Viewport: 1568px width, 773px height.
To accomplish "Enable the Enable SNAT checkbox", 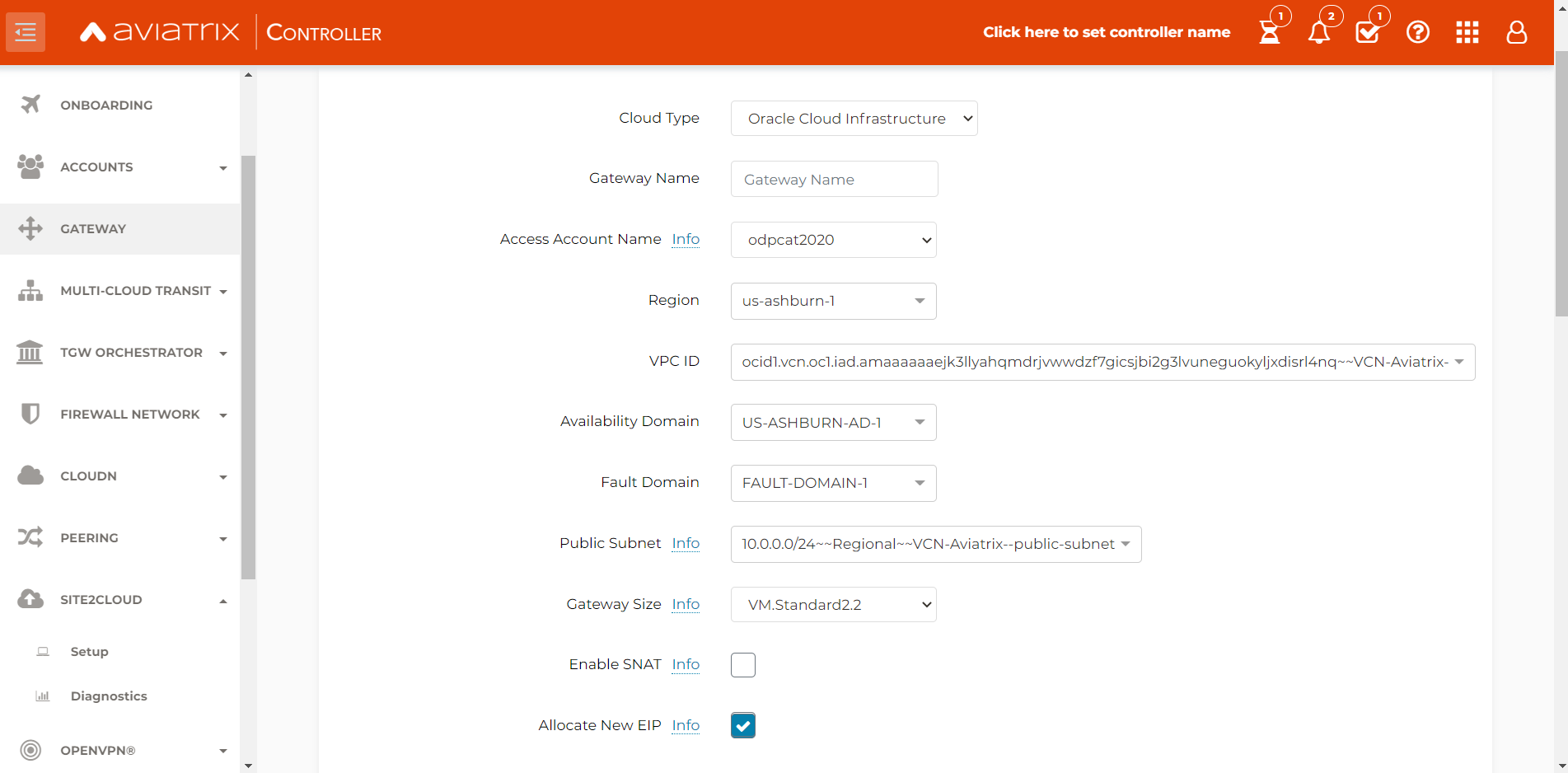I will (x=742, y=664).
